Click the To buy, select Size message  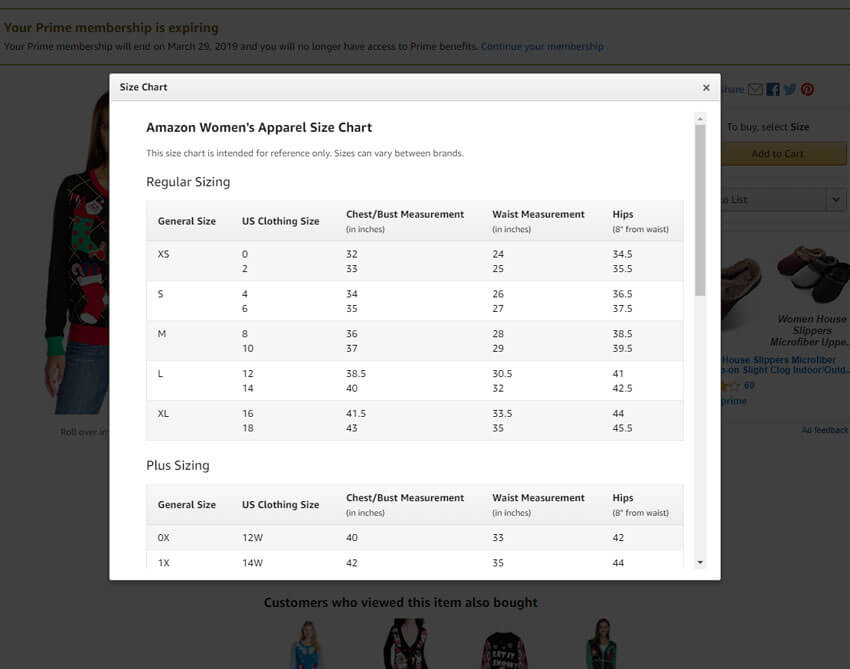point(768,127)
